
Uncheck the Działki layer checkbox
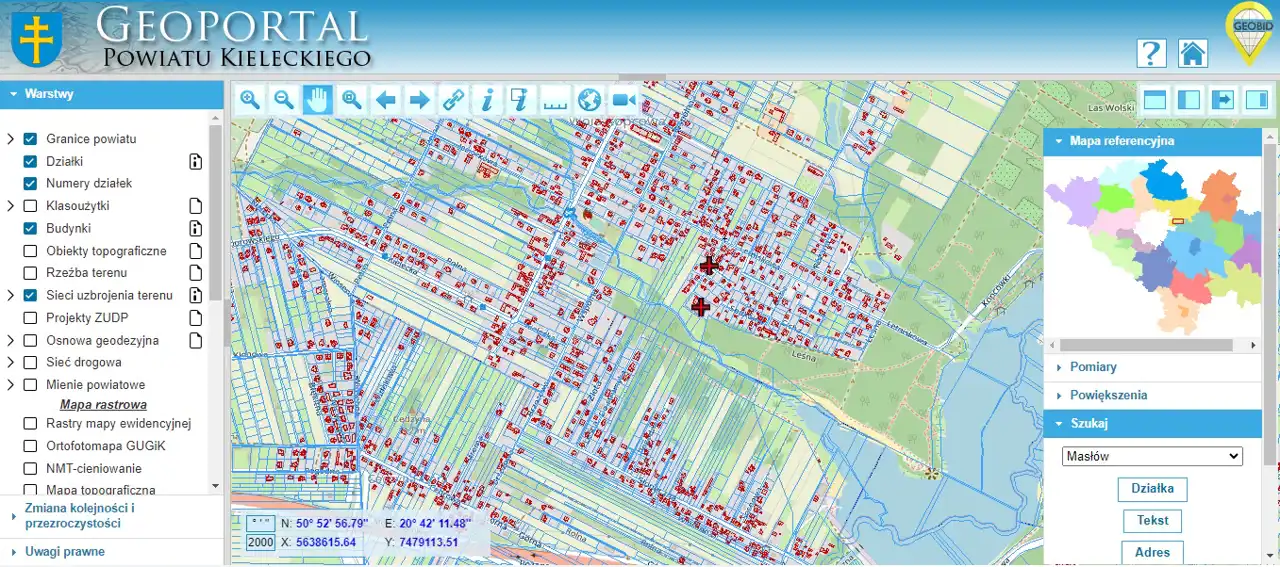coord(30,161)
